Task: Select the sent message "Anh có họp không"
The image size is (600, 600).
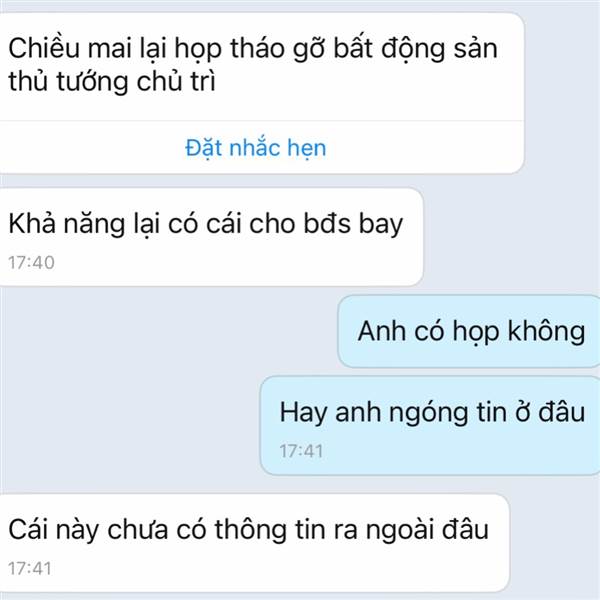Action: pyautogui.click(x=471, y=331)
